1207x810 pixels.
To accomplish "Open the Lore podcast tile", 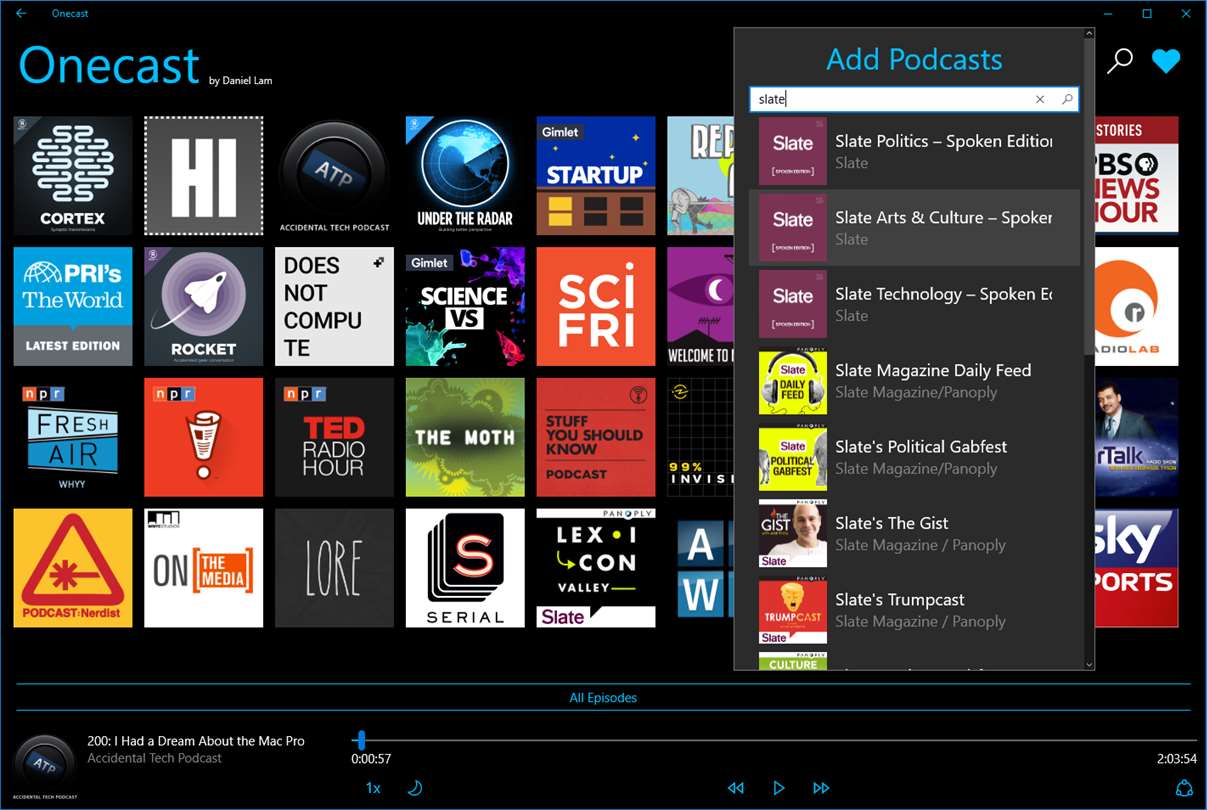I will 334,568.
